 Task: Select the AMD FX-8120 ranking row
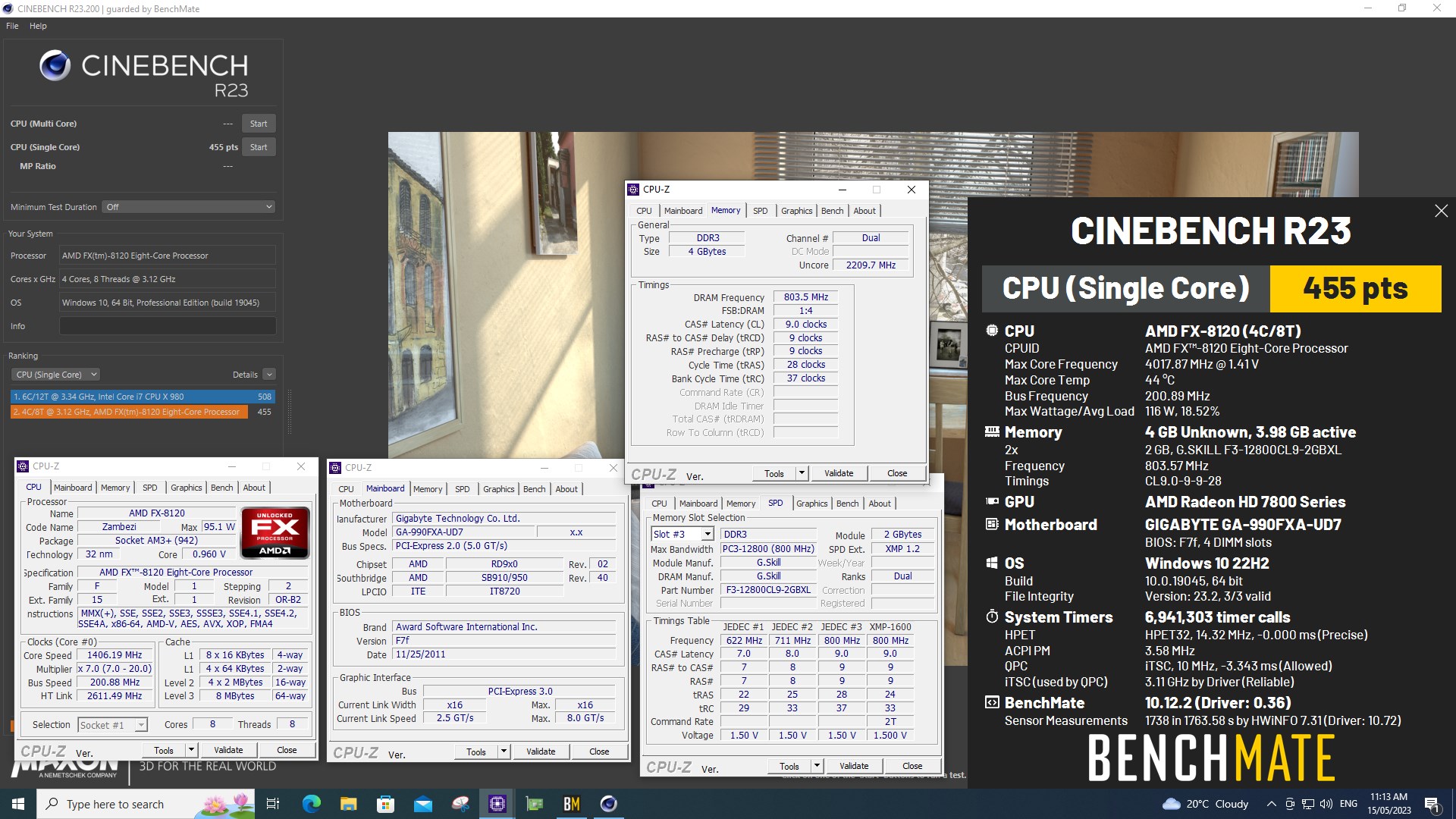[x=143, y=412]
